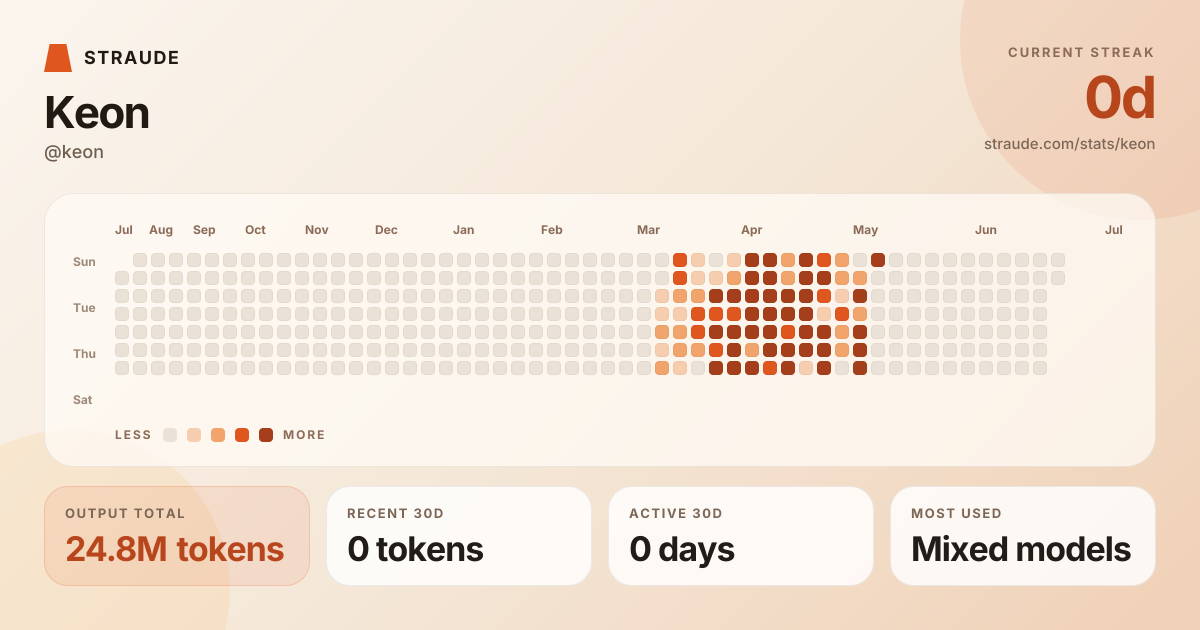Click the lightest gray legend swatch

(170, 435)
